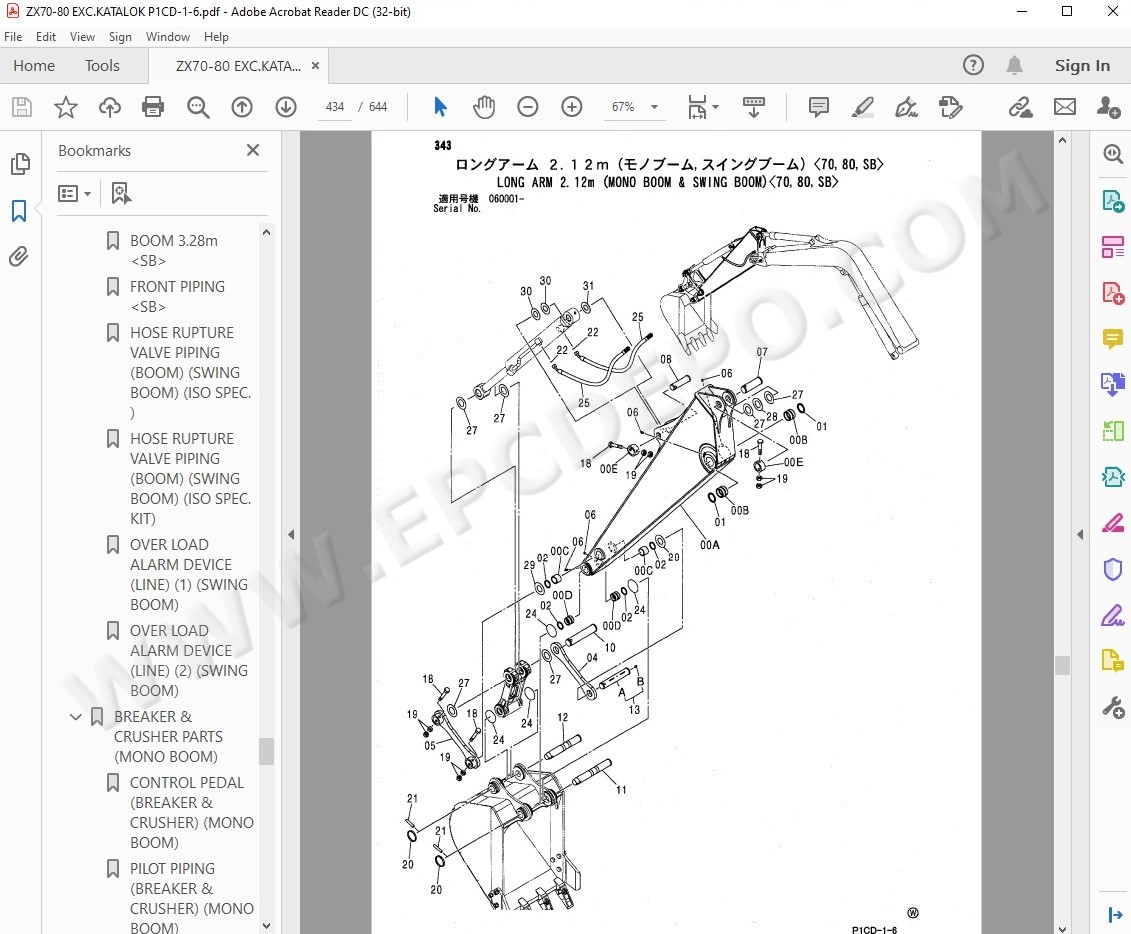Open the File menu
This screenshot has width=1131, height=934.
(x=13, y=37)
